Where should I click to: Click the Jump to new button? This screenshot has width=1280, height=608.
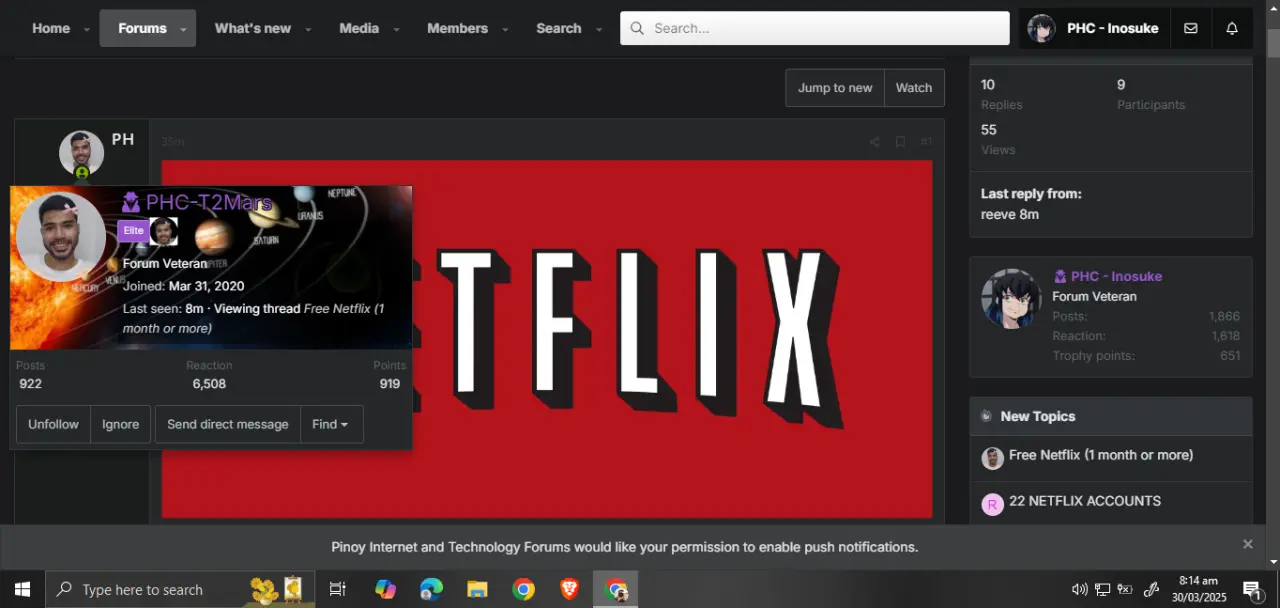click(835, 88)
